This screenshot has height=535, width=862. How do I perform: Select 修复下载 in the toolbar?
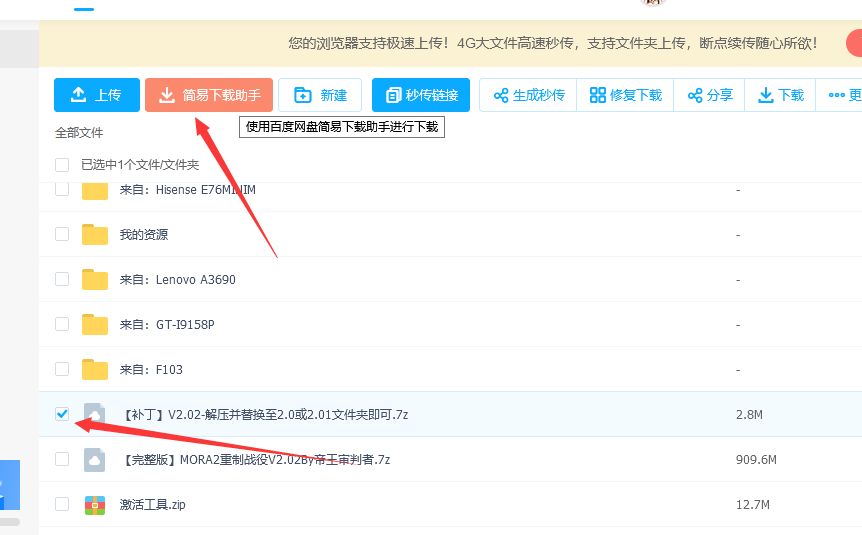(625, 95)
